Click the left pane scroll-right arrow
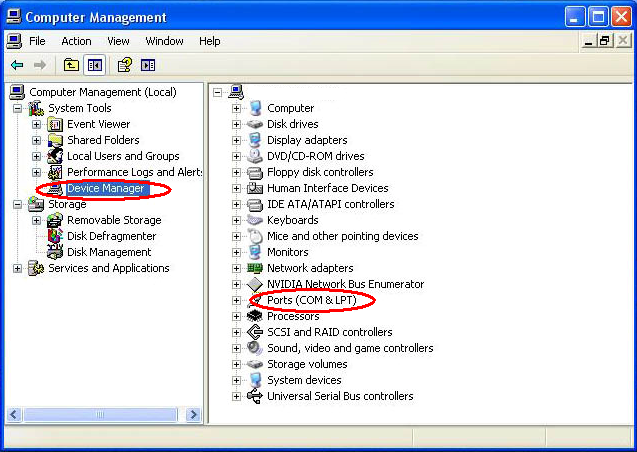The height and width of the screenshot is (452, 637). click(193, 415)
